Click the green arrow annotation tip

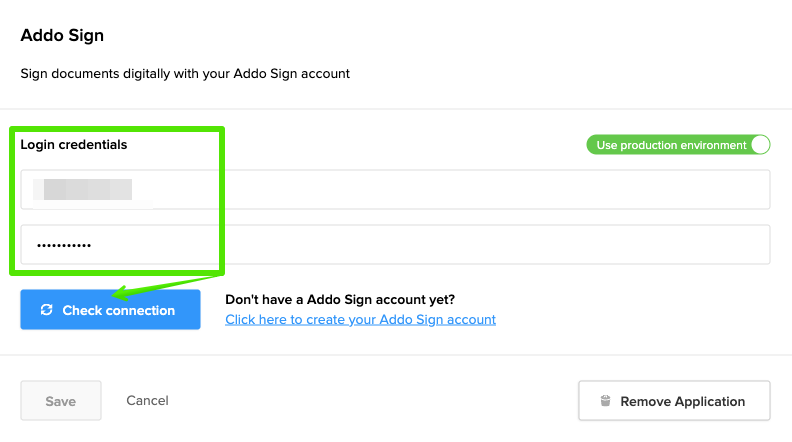114,295
